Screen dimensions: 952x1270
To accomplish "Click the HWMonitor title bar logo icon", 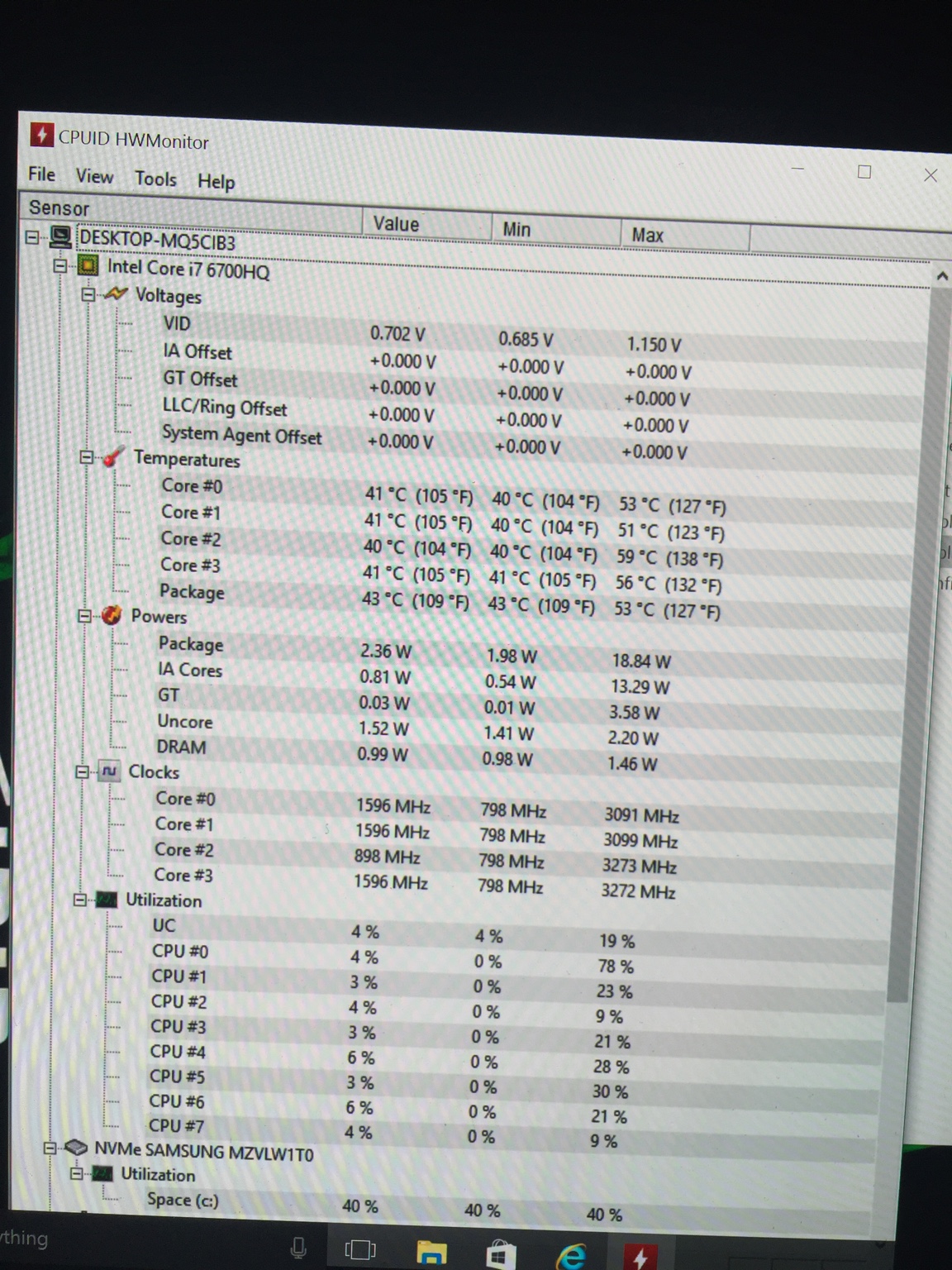I will [41, 135].
